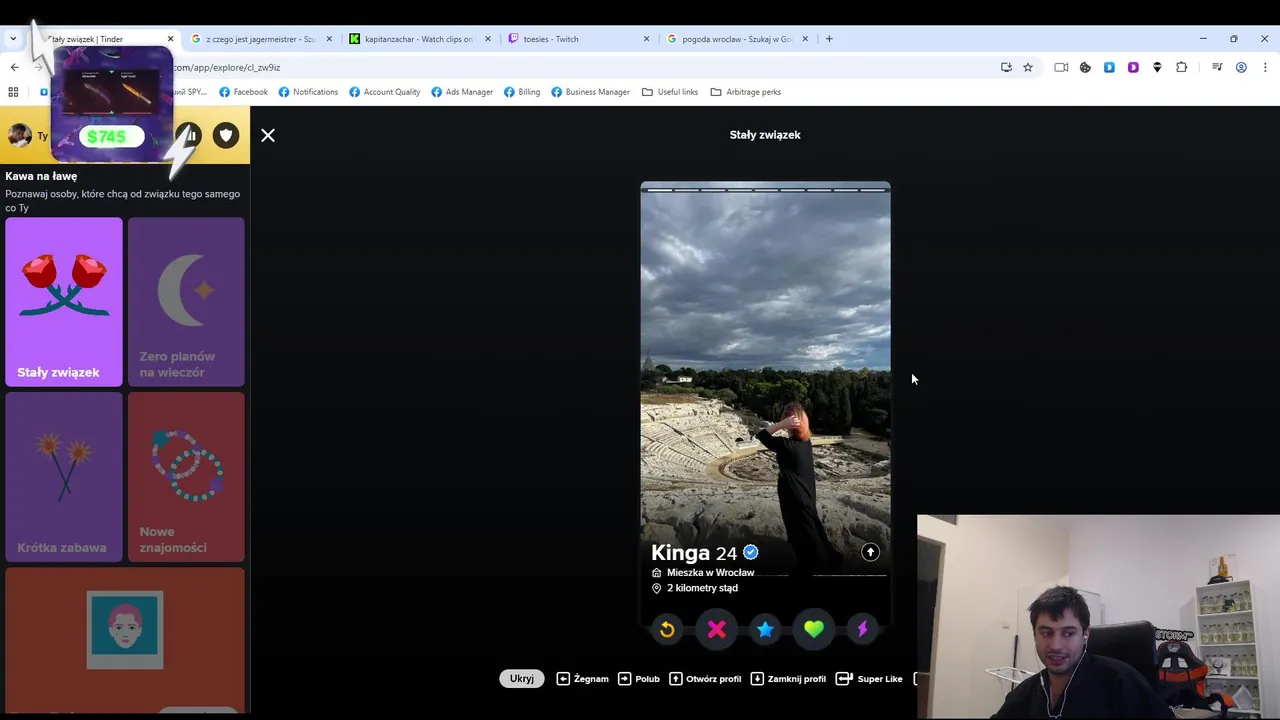Open the Billing bookmark

point(522,92)
